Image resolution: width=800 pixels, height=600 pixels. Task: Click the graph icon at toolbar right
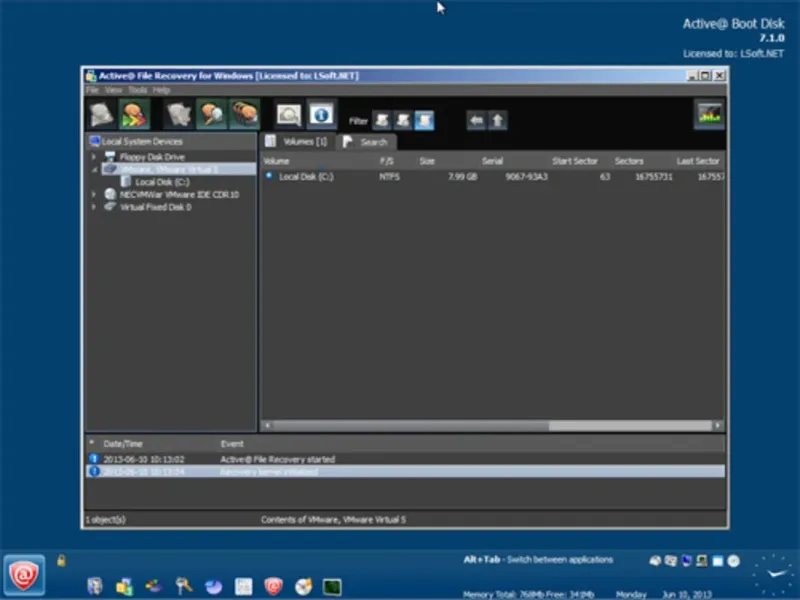point(709,115)
